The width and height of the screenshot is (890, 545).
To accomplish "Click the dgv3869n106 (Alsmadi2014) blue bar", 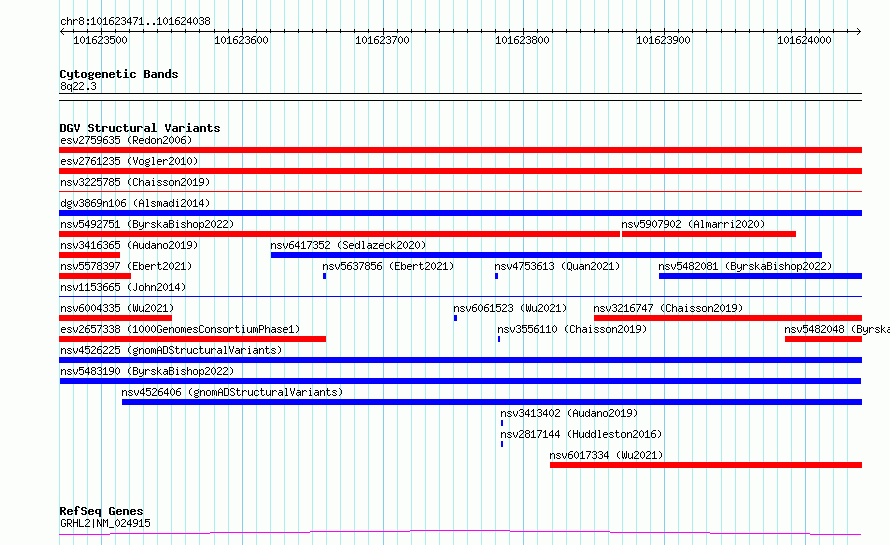I will (x=460, y=213).
